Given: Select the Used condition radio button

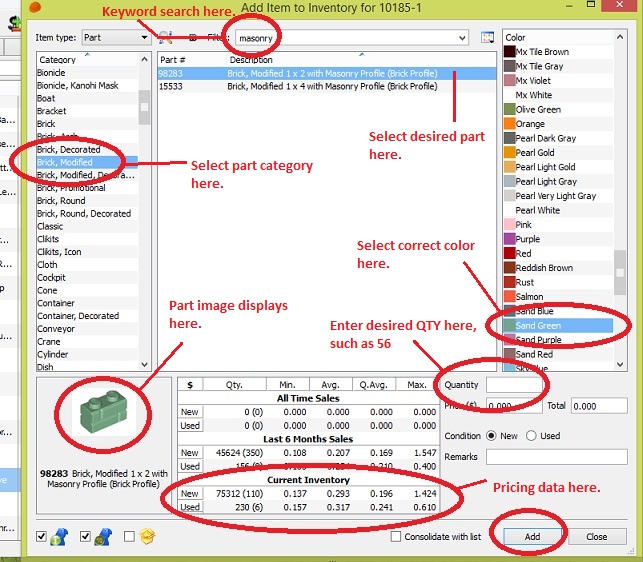Looking at the screenshot, I should (531, 436).
